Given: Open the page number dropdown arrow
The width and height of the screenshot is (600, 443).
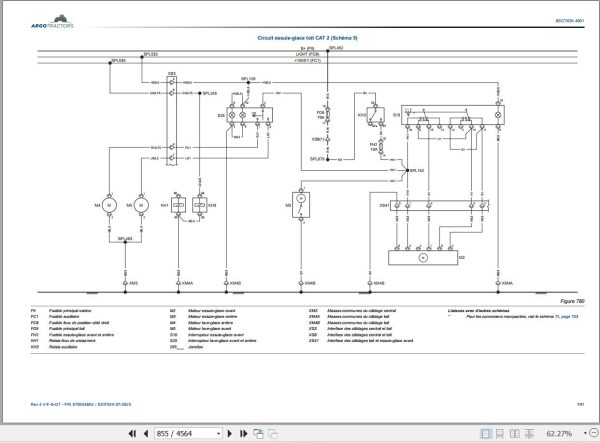Looking at the screenshot, I should [x=218, y=434].
